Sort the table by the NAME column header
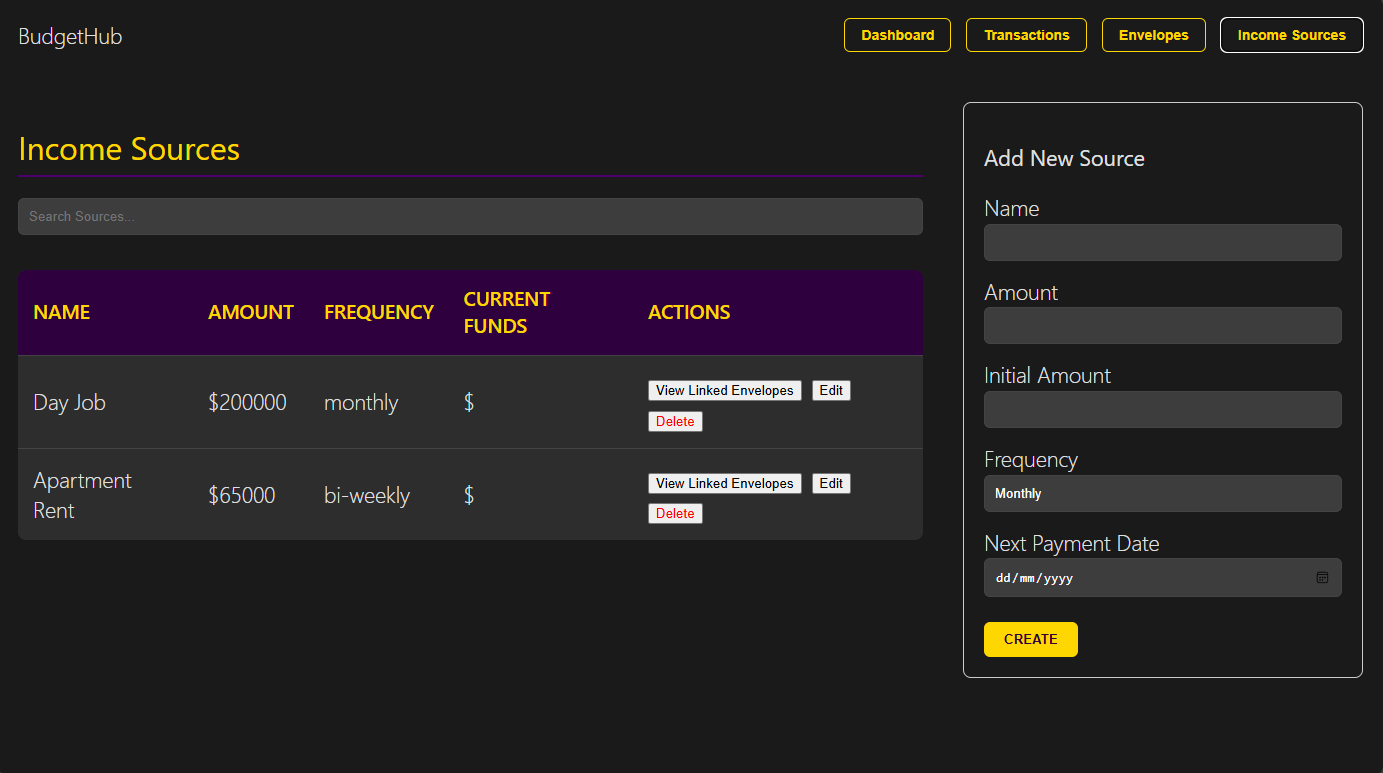 click(61, 312)
